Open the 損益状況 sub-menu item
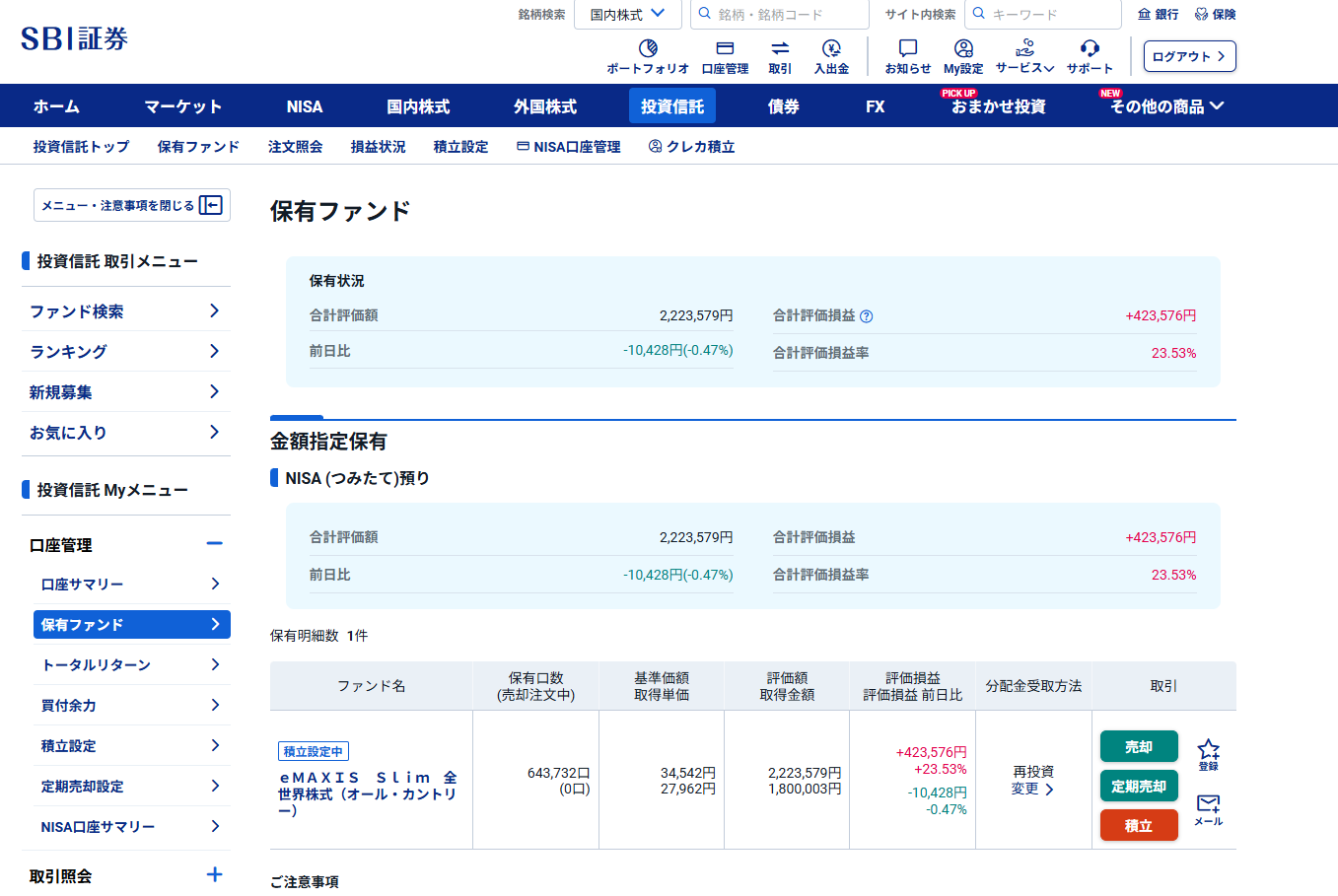This screenshot has width=1338, height=896. pos(378,147)
